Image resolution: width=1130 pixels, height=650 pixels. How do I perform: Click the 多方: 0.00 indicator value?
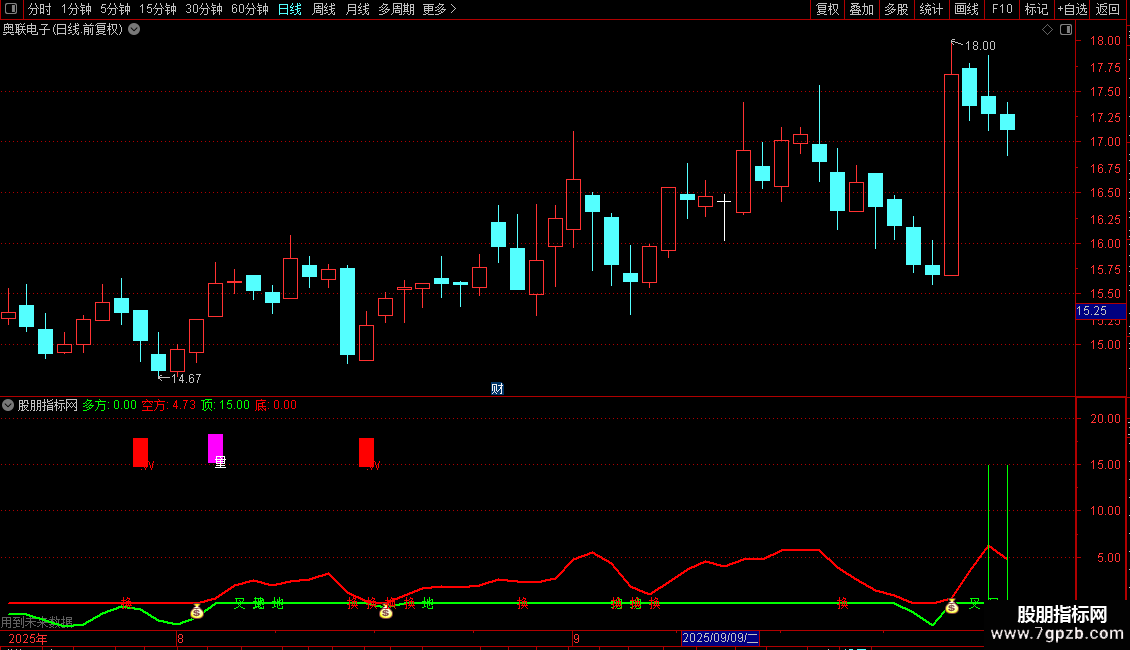click(x=109, y=405)
